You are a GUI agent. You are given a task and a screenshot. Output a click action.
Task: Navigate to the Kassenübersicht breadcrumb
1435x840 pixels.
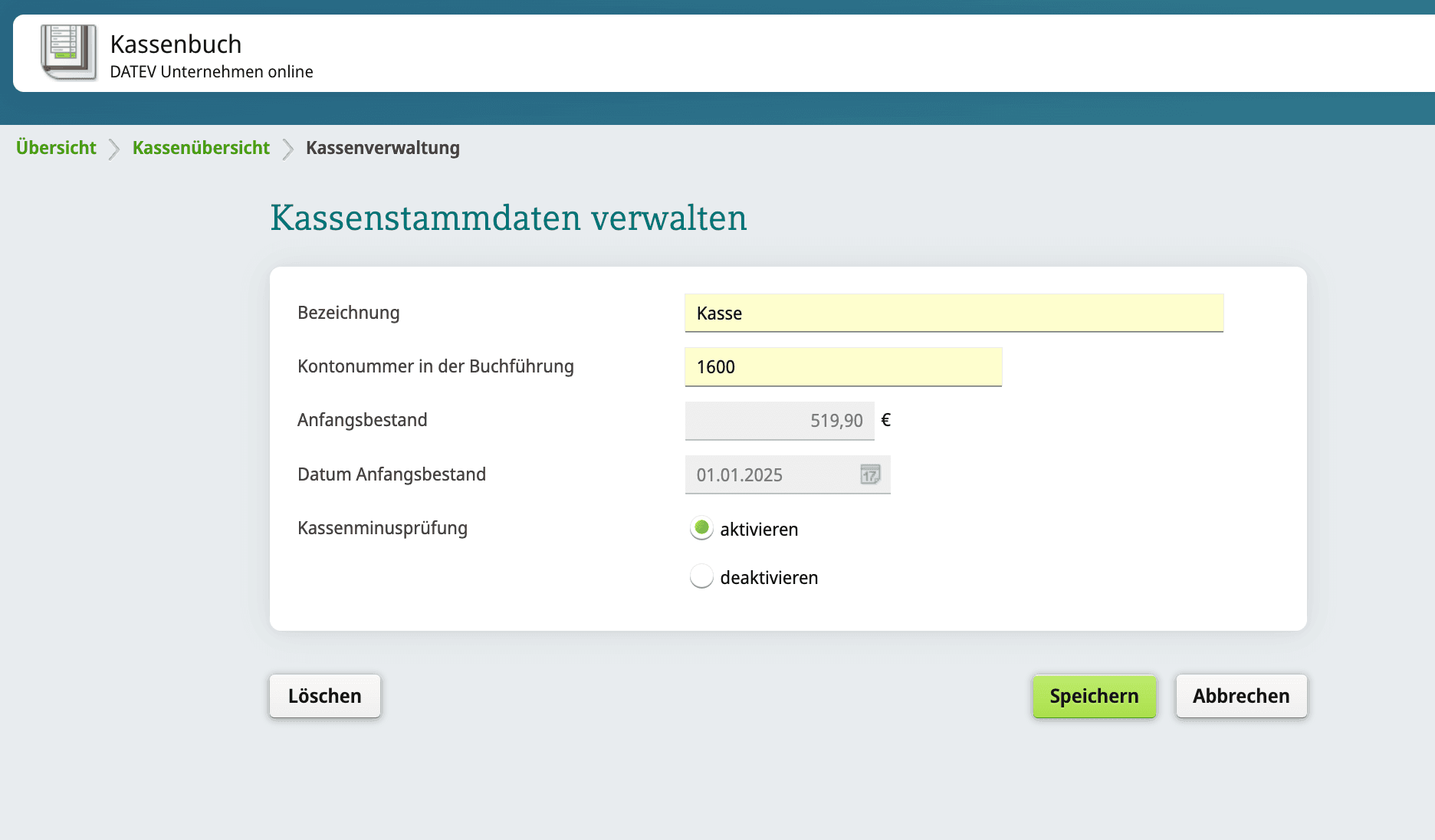201,148
